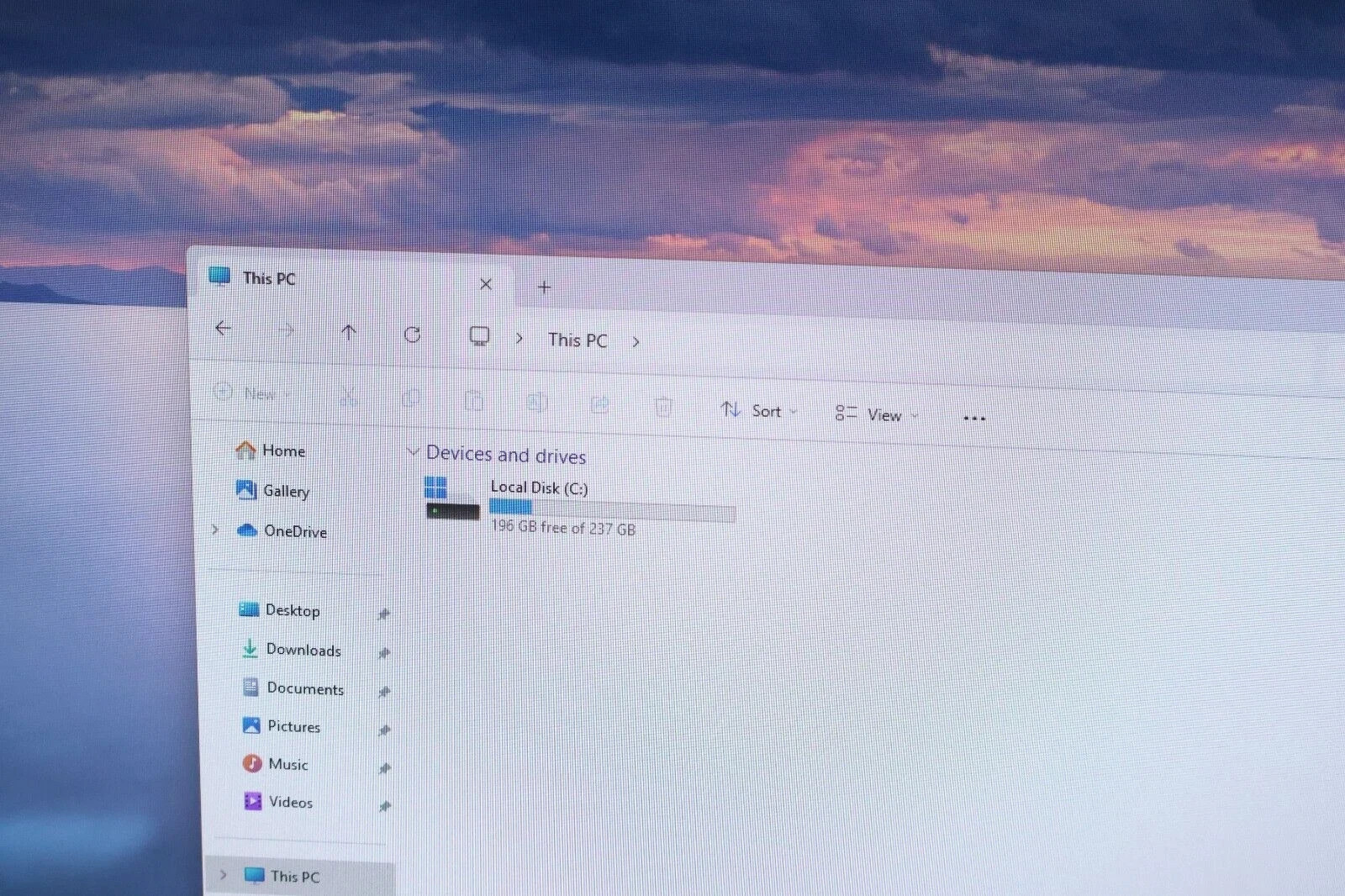
Task: Open a new tab with plus
Action: (544, 287)
